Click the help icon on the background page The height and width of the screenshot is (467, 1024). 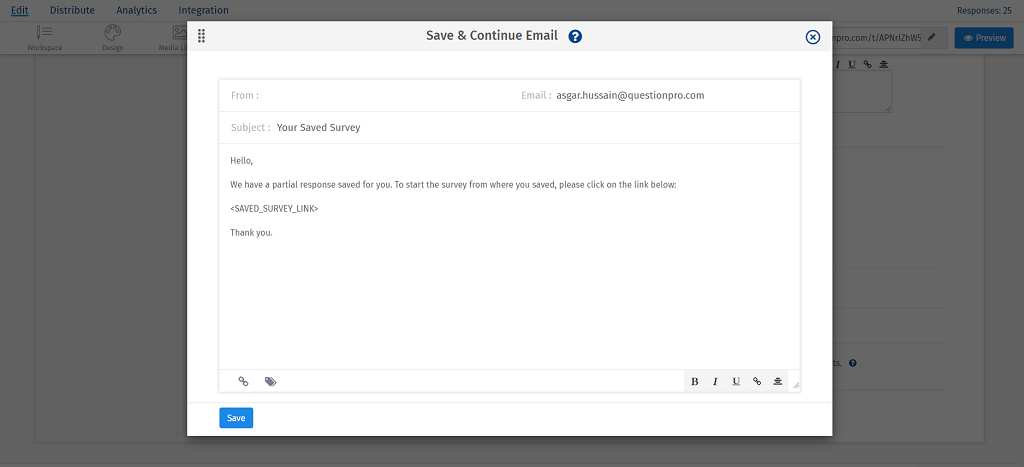coord(853,363)
